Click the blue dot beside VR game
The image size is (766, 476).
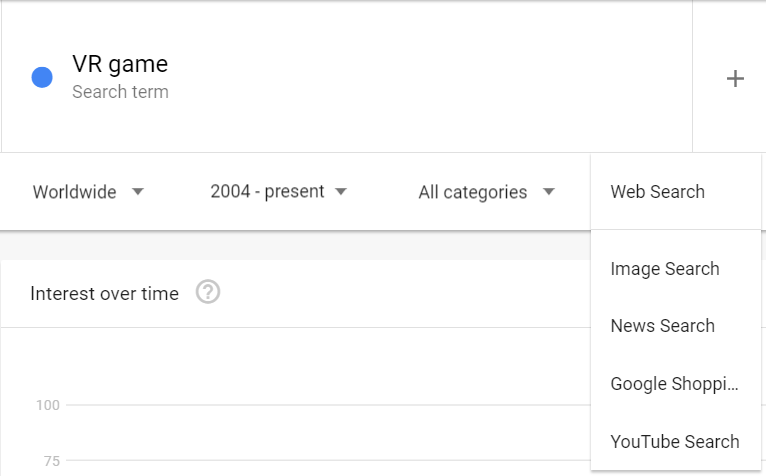pyautogui.click(x=42, y=77)
